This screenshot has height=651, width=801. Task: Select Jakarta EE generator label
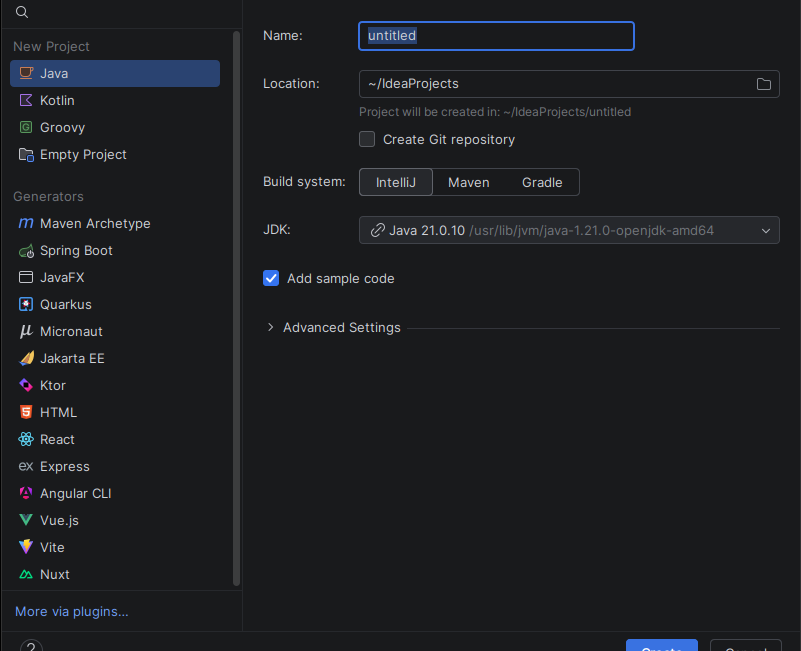click(x=72, y=359)
